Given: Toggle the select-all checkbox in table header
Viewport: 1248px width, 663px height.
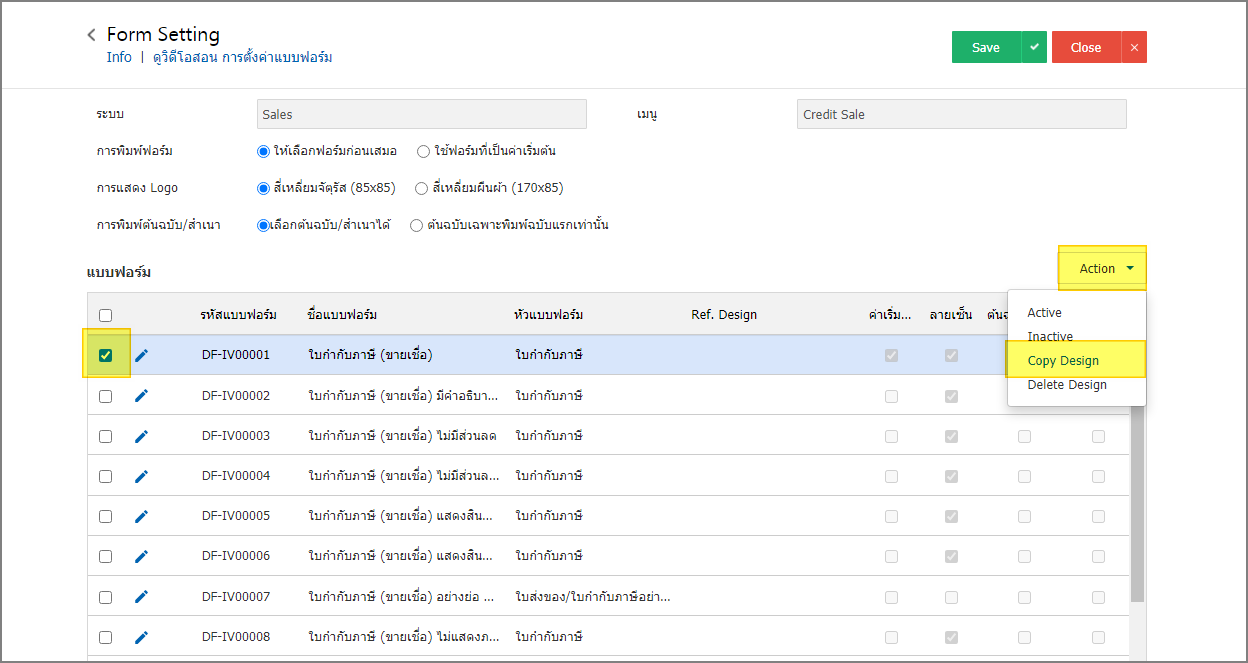Looking at the screenshot, I should pos(106,315).
